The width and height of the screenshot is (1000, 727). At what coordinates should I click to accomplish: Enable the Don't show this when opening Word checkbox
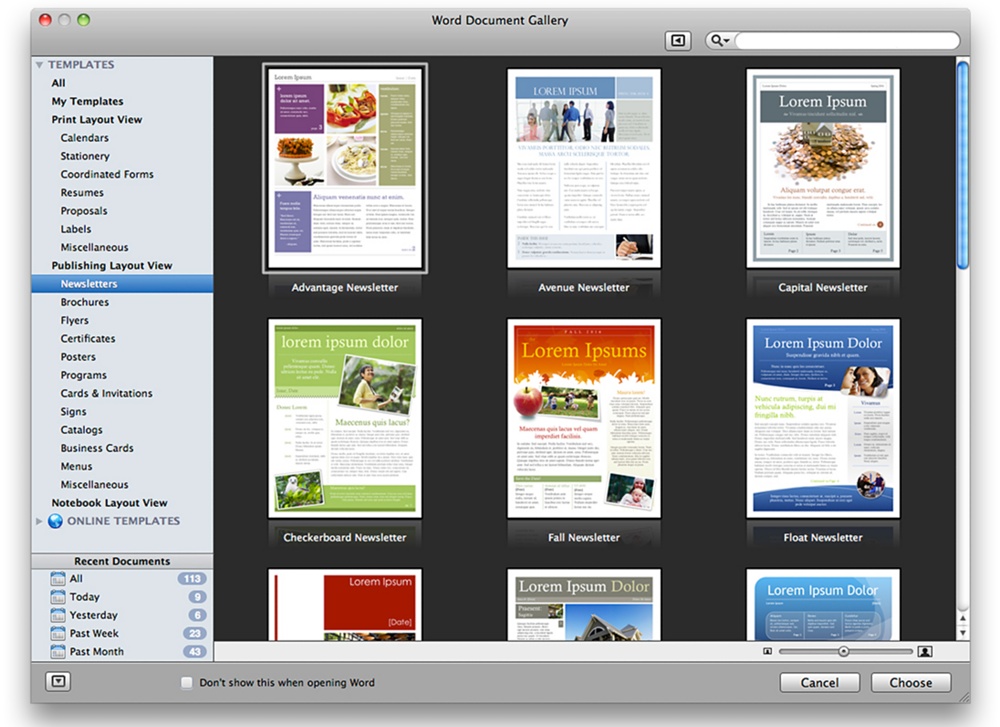[x=186, y=682]
